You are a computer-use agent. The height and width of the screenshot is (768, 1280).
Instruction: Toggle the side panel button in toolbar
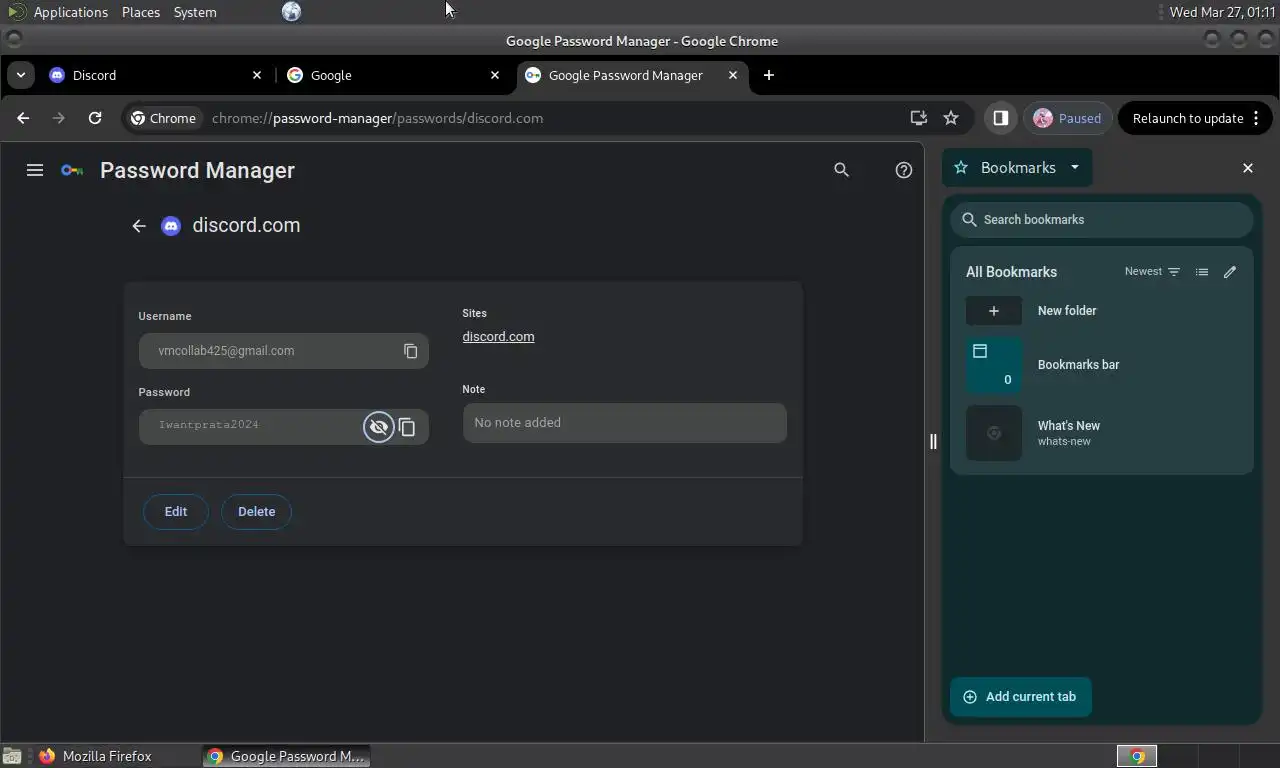point(1000,118)
